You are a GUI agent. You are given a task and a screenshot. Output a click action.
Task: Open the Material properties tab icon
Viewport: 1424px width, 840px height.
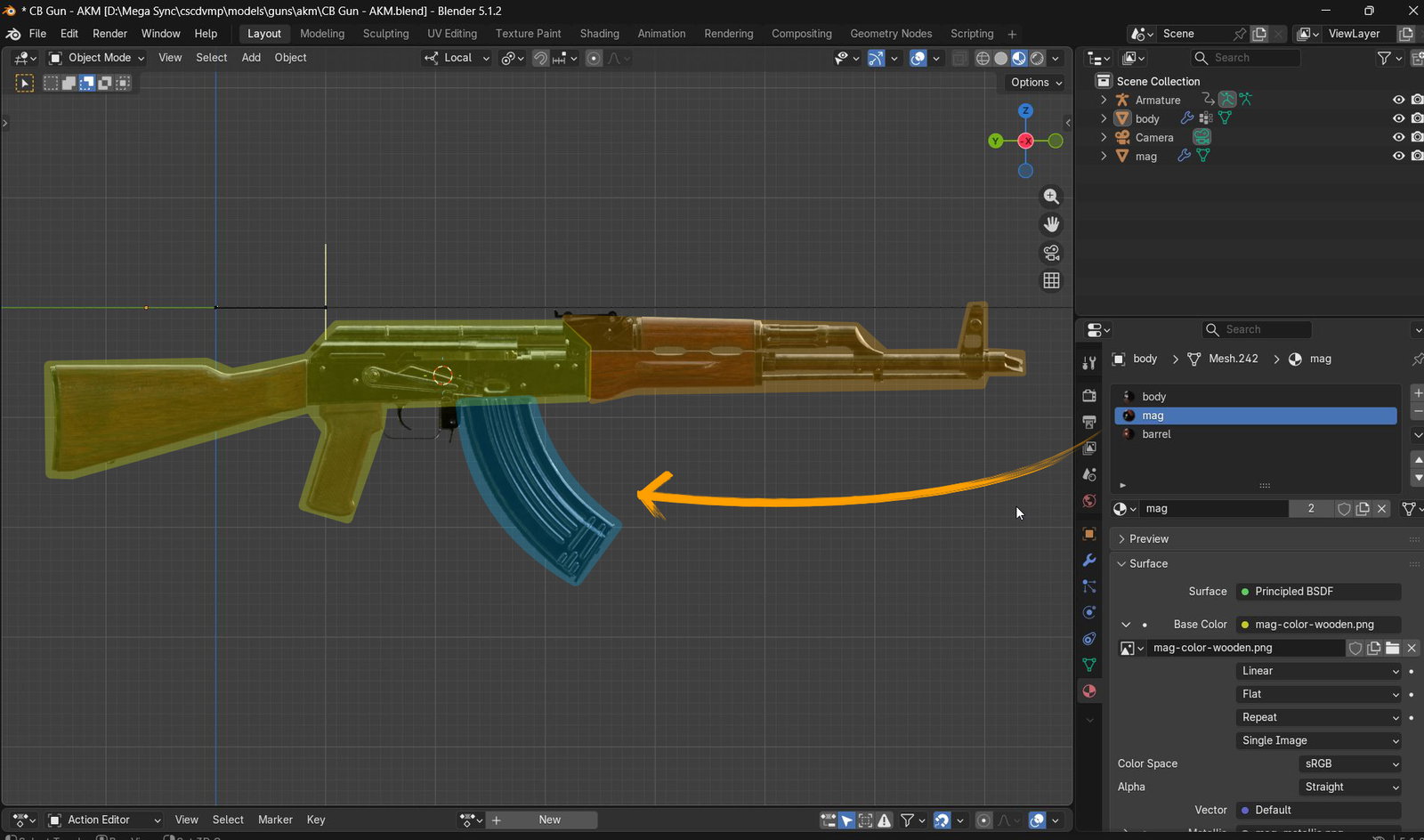coord(1088,691)
